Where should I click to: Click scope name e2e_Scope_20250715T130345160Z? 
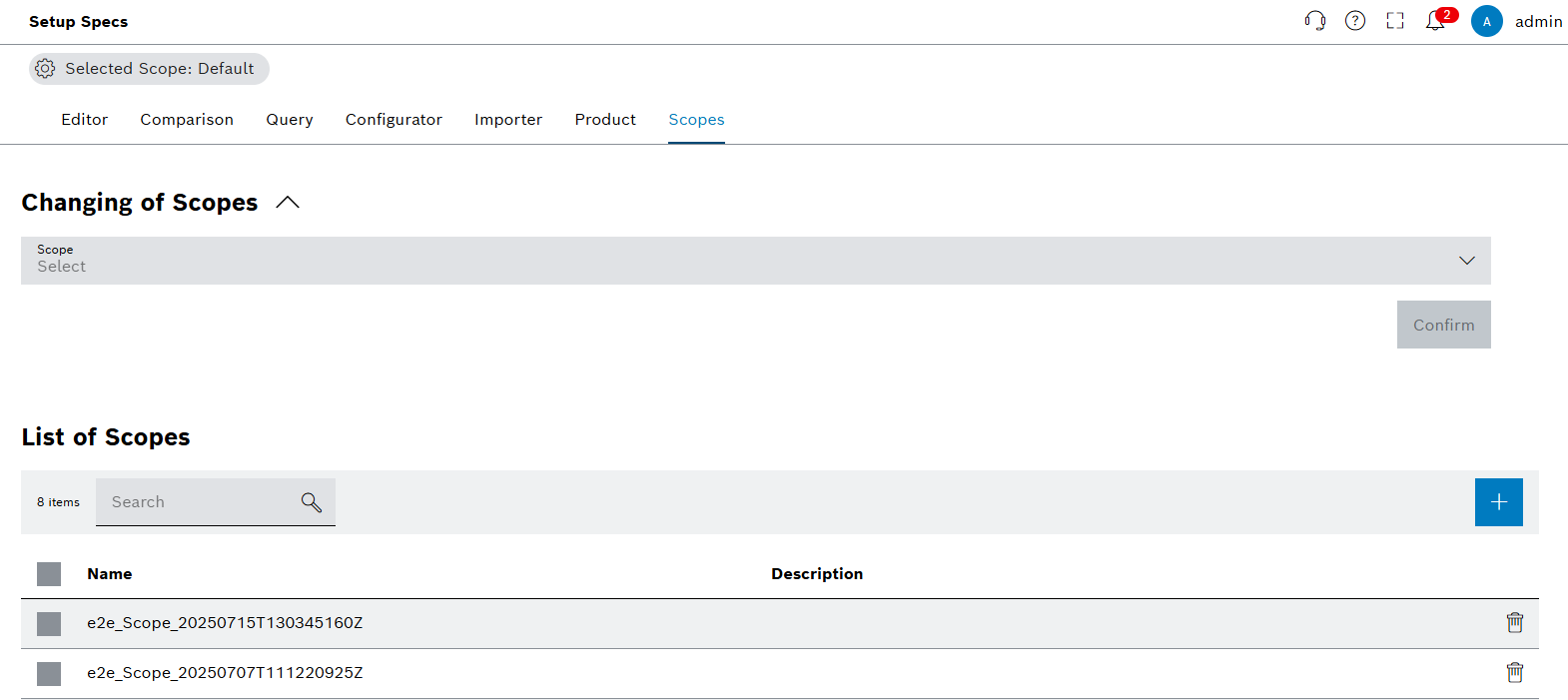tap(225, 623)
